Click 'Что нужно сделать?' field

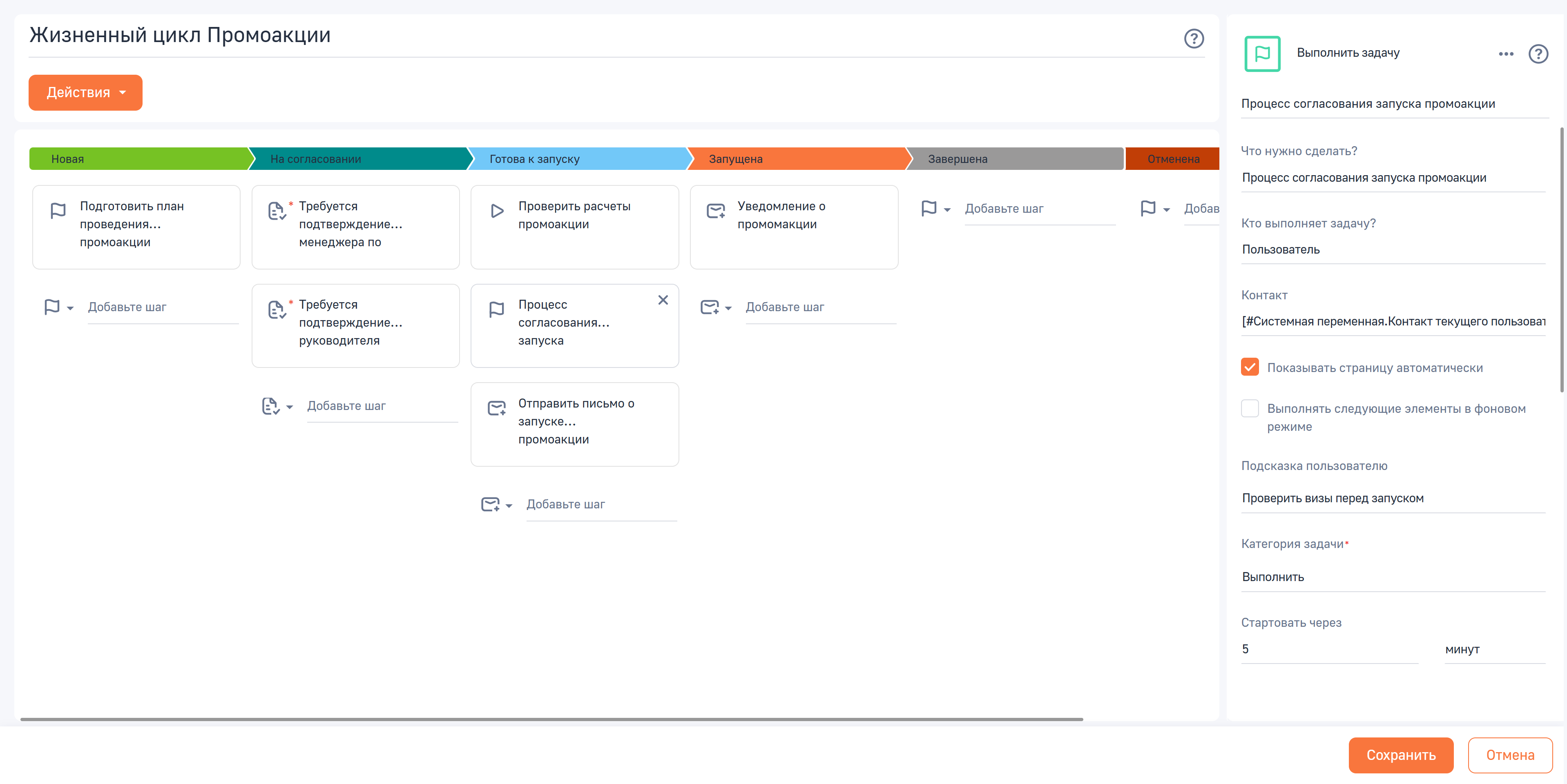[1393, 178]
